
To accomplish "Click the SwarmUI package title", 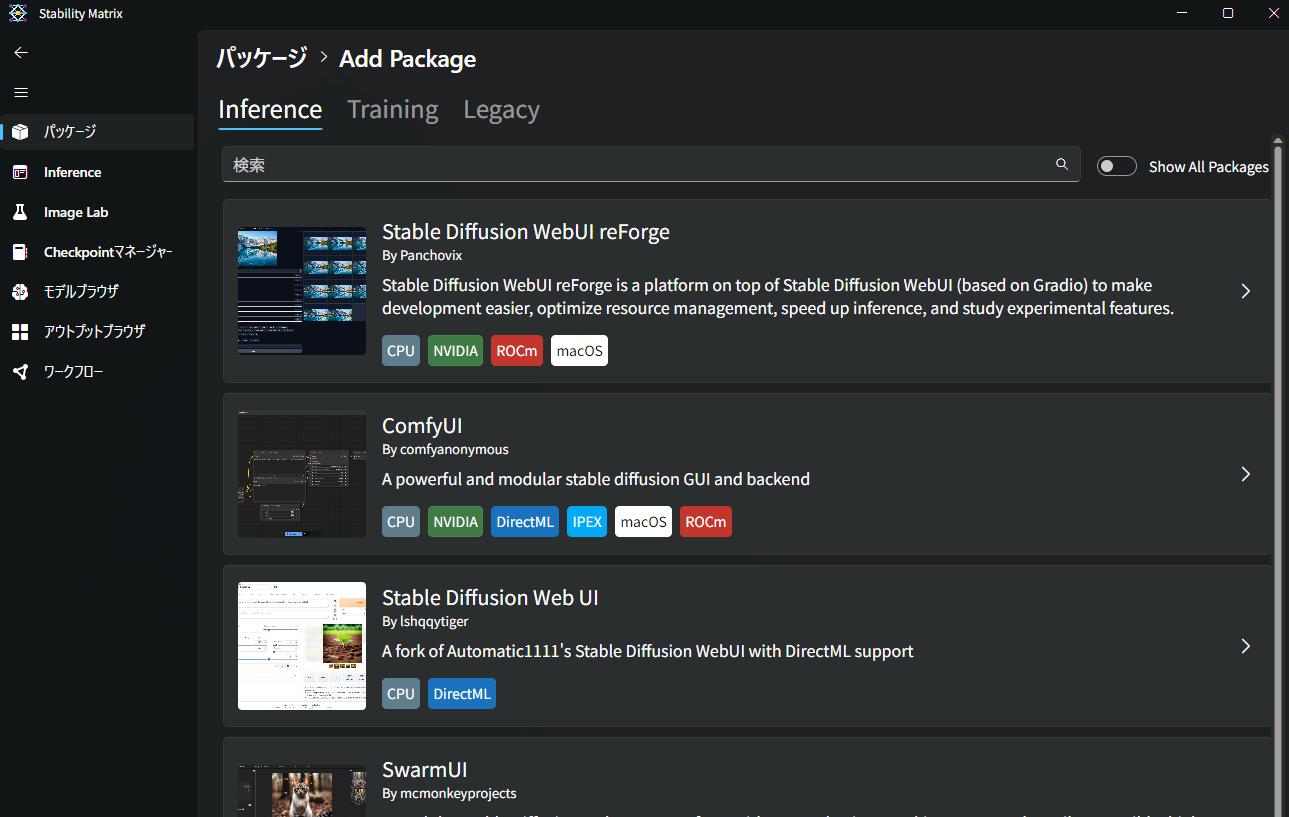I will (425, 770).
